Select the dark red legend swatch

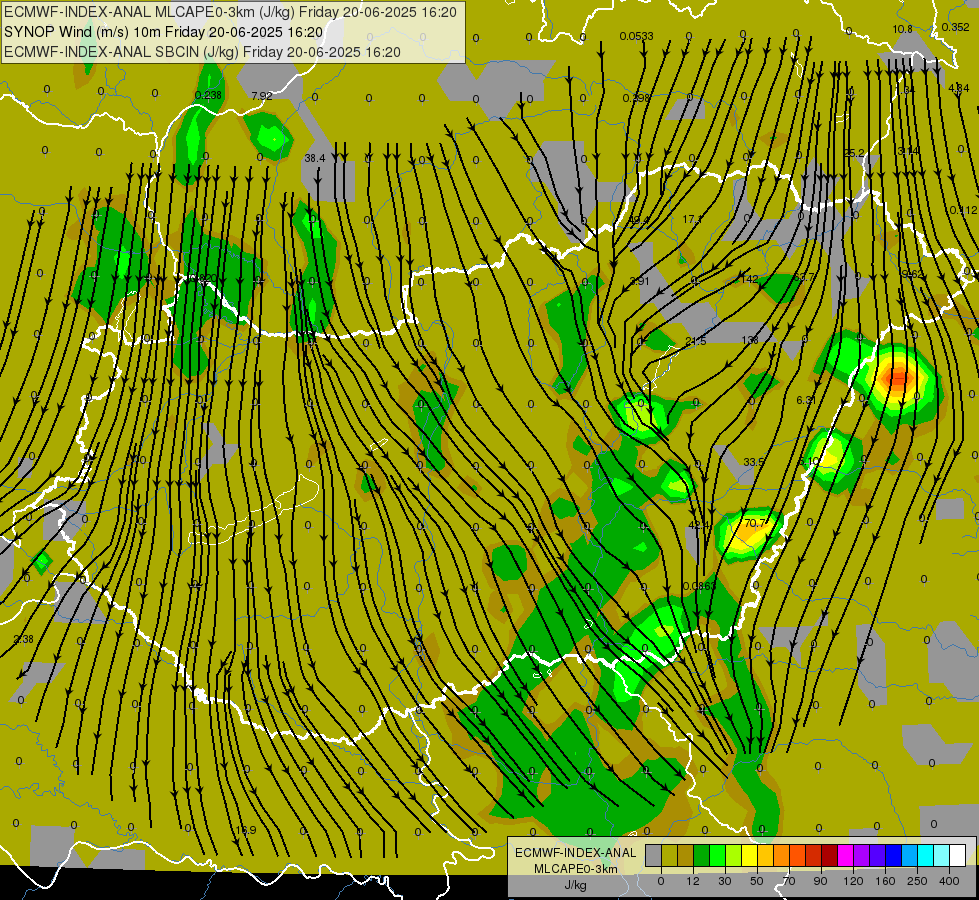pyautogui.click(x=830, y=855)
